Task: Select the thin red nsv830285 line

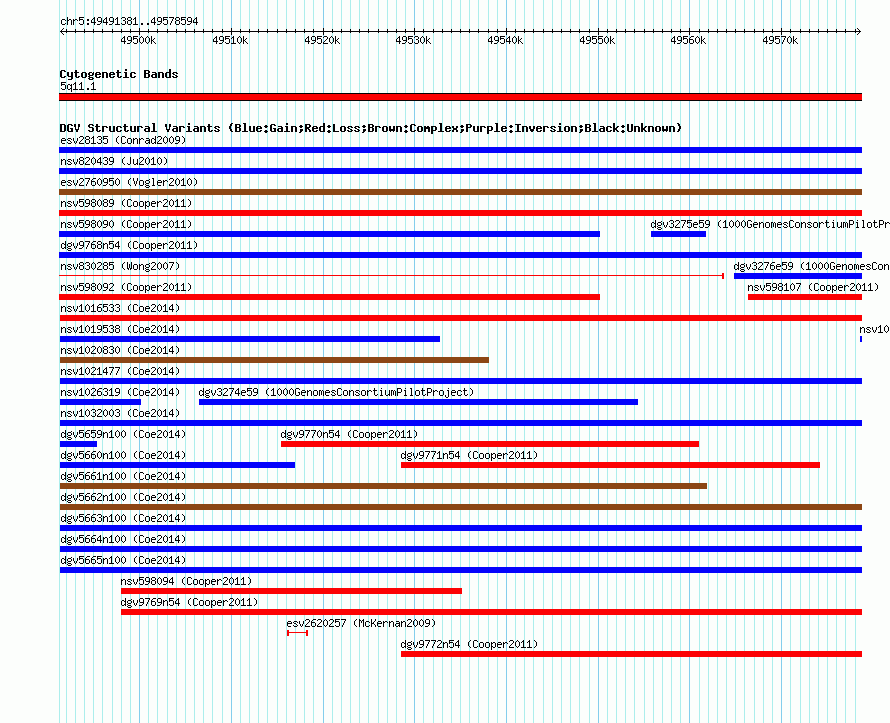Action: [x=392, y=276]
